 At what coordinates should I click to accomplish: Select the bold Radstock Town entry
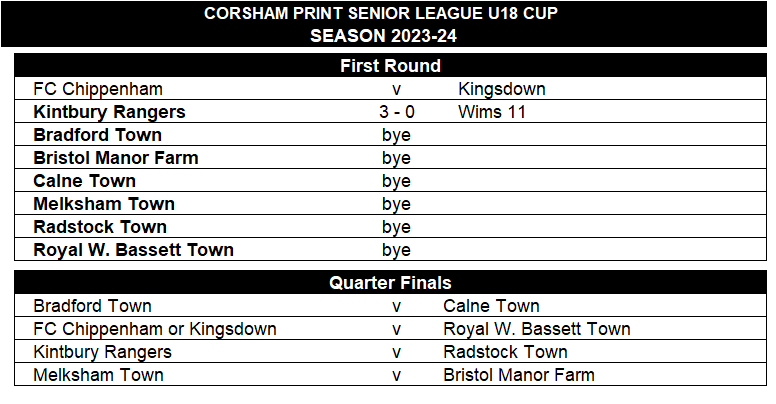[x=100, y=227]
